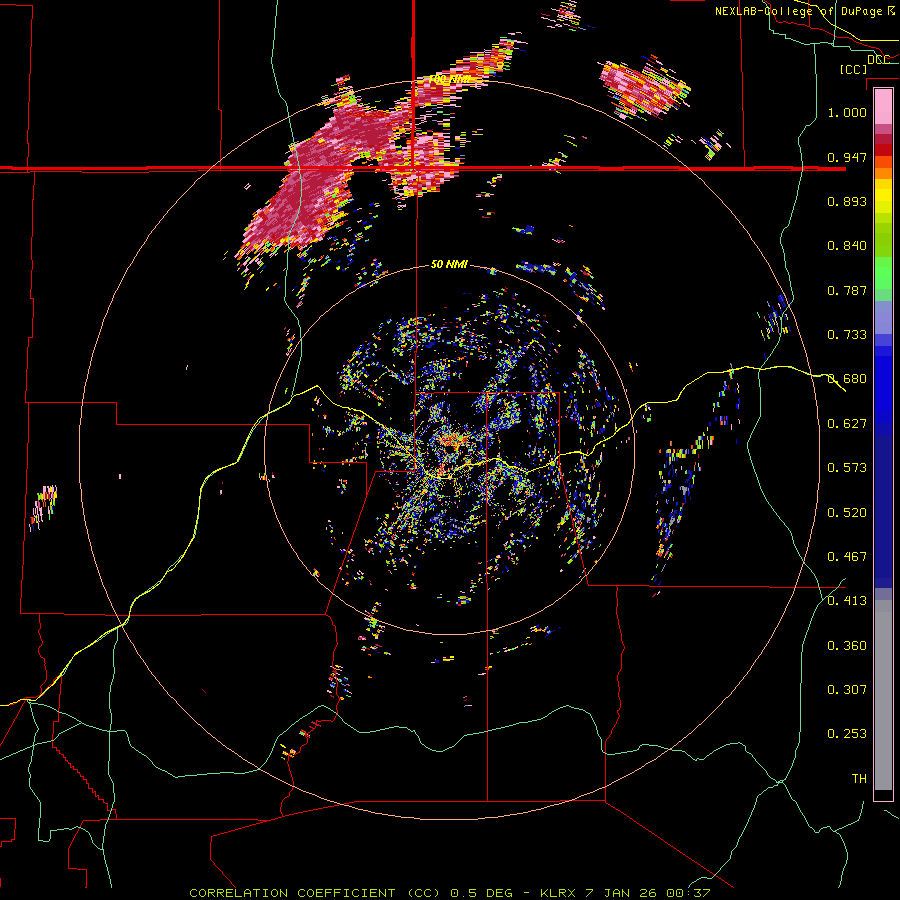Select the 0.307 legend value
900x900 pixels.
(x=847, y=690)
